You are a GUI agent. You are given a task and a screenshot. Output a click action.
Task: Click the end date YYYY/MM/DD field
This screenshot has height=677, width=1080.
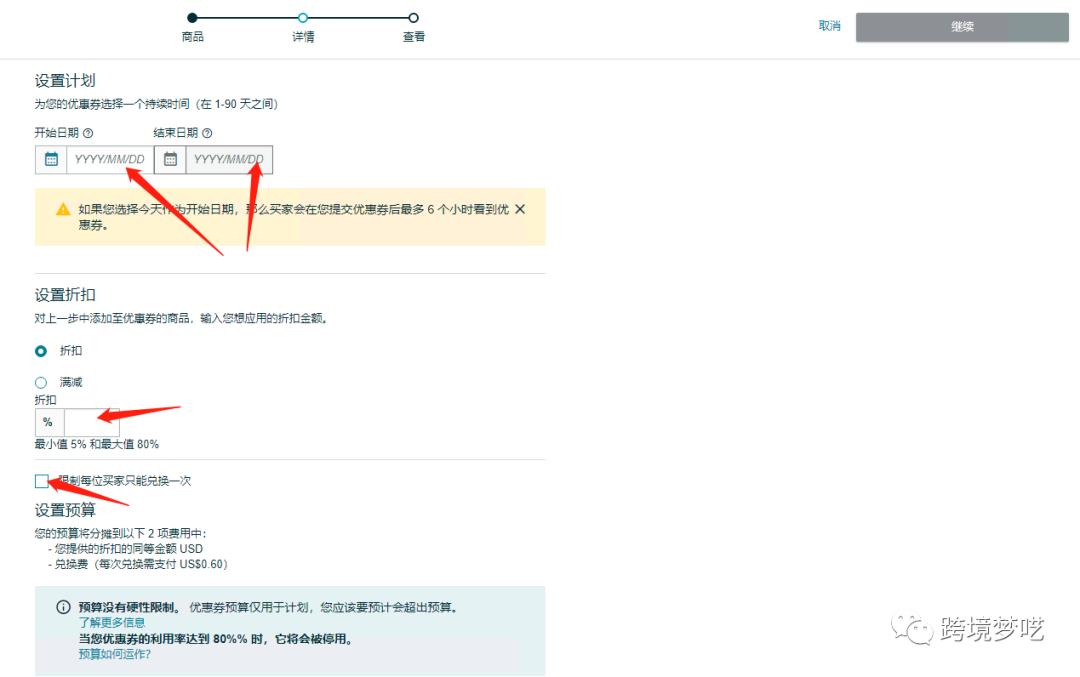(230, 158)
